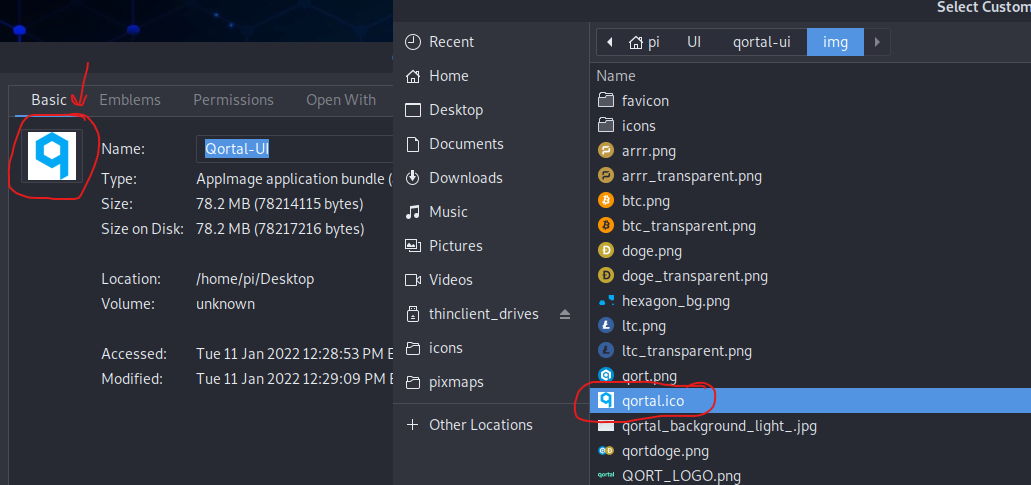Click the Location value /home/pi/Desktop
1031x485 pixels.
(255, 279)
